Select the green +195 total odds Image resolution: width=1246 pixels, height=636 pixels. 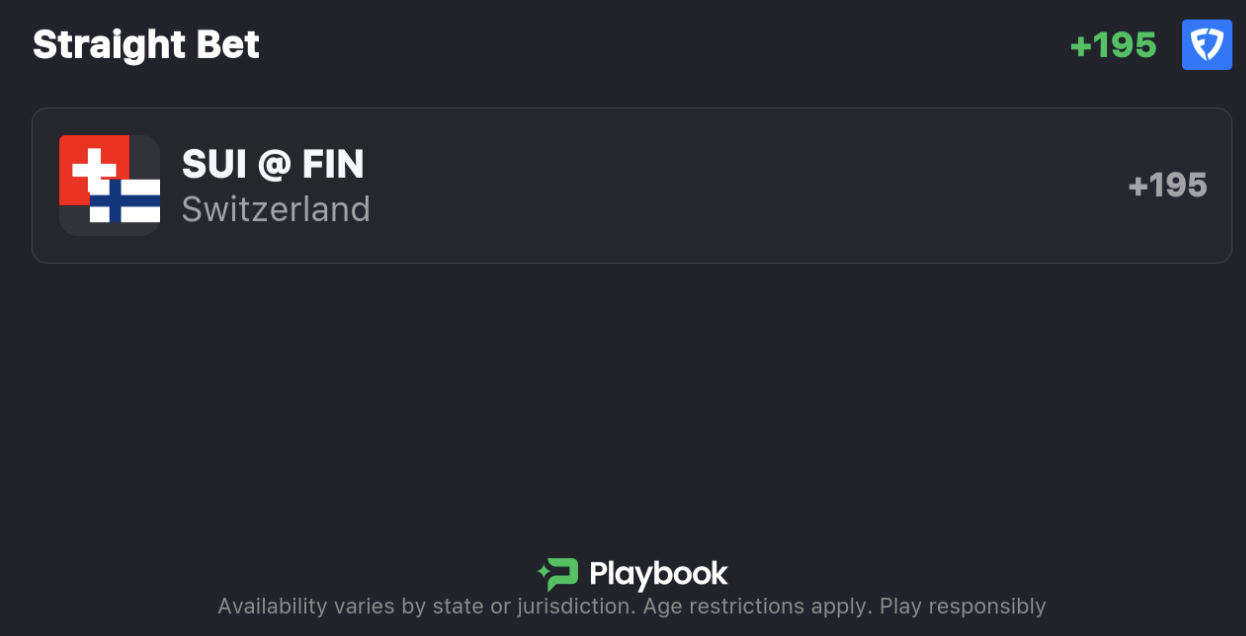click(1113, 45)
